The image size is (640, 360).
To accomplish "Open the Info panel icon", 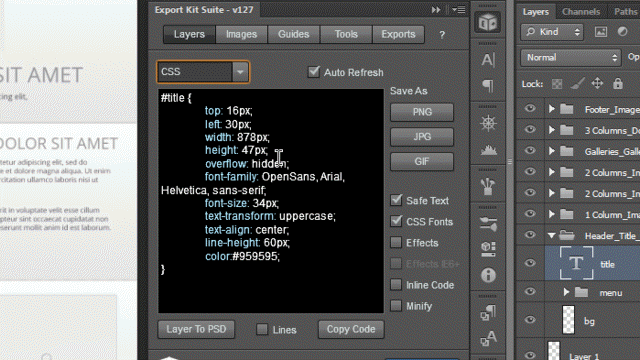I will point(488,276).
